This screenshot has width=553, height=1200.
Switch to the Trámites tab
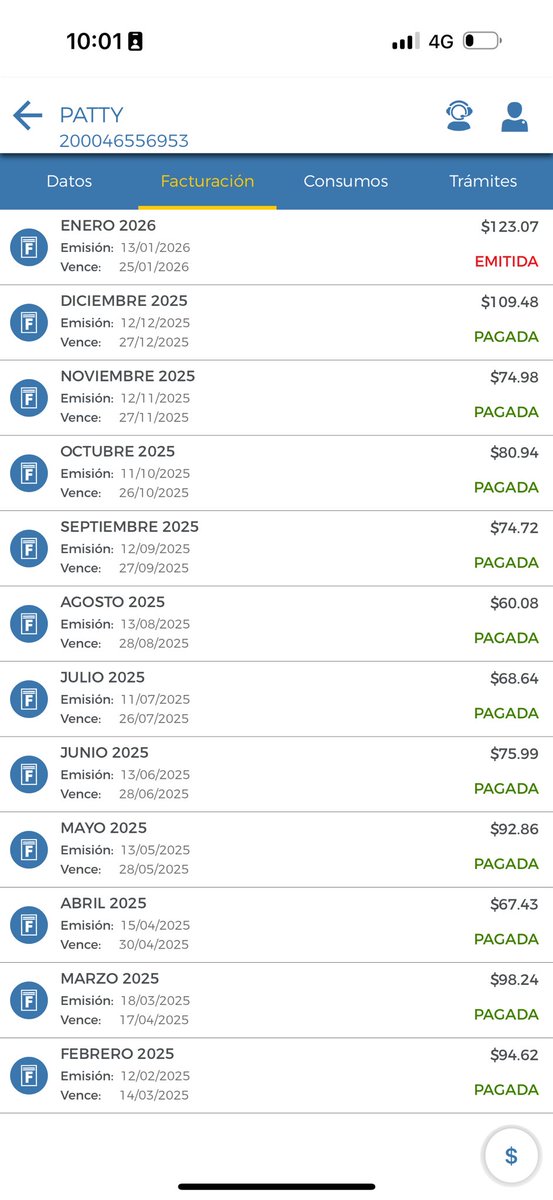pos(483,181)
